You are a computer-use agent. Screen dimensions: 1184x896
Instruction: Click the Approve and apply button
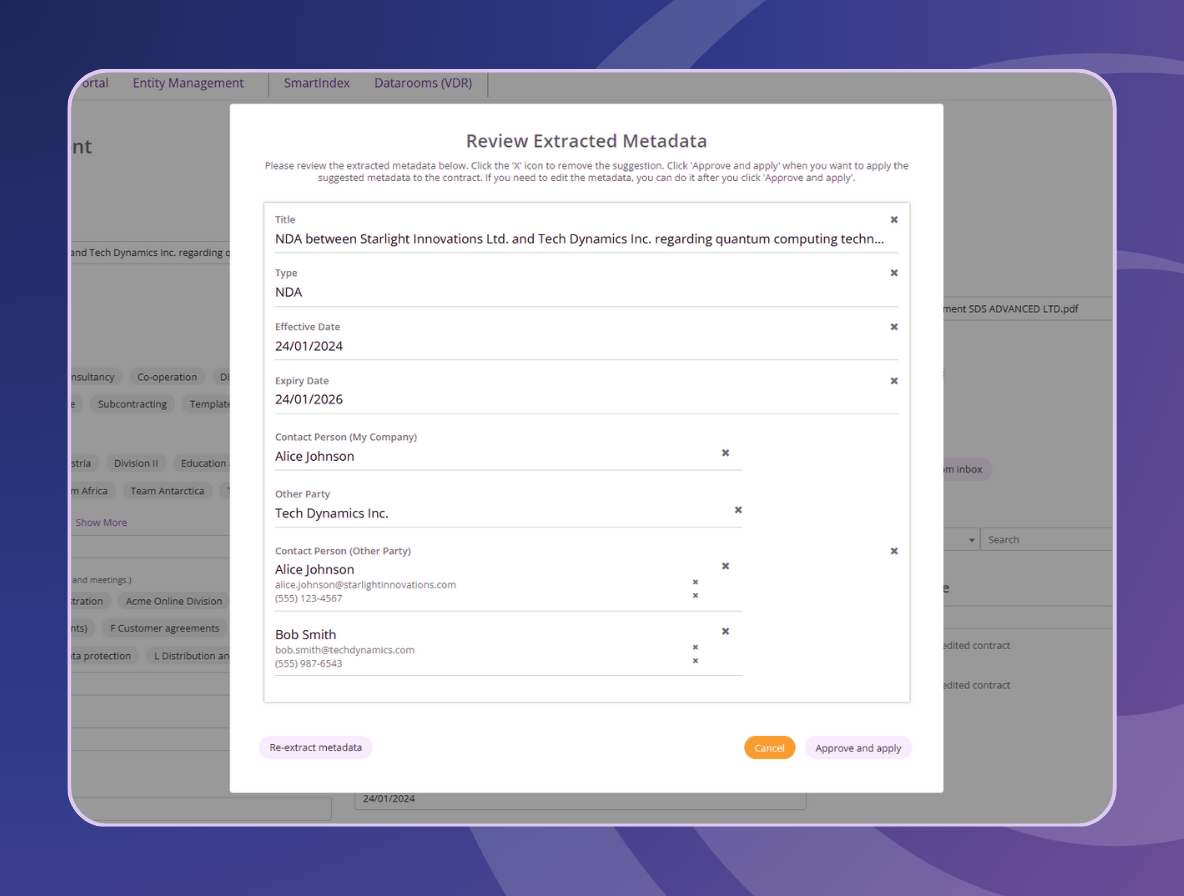tap(858, 748)
